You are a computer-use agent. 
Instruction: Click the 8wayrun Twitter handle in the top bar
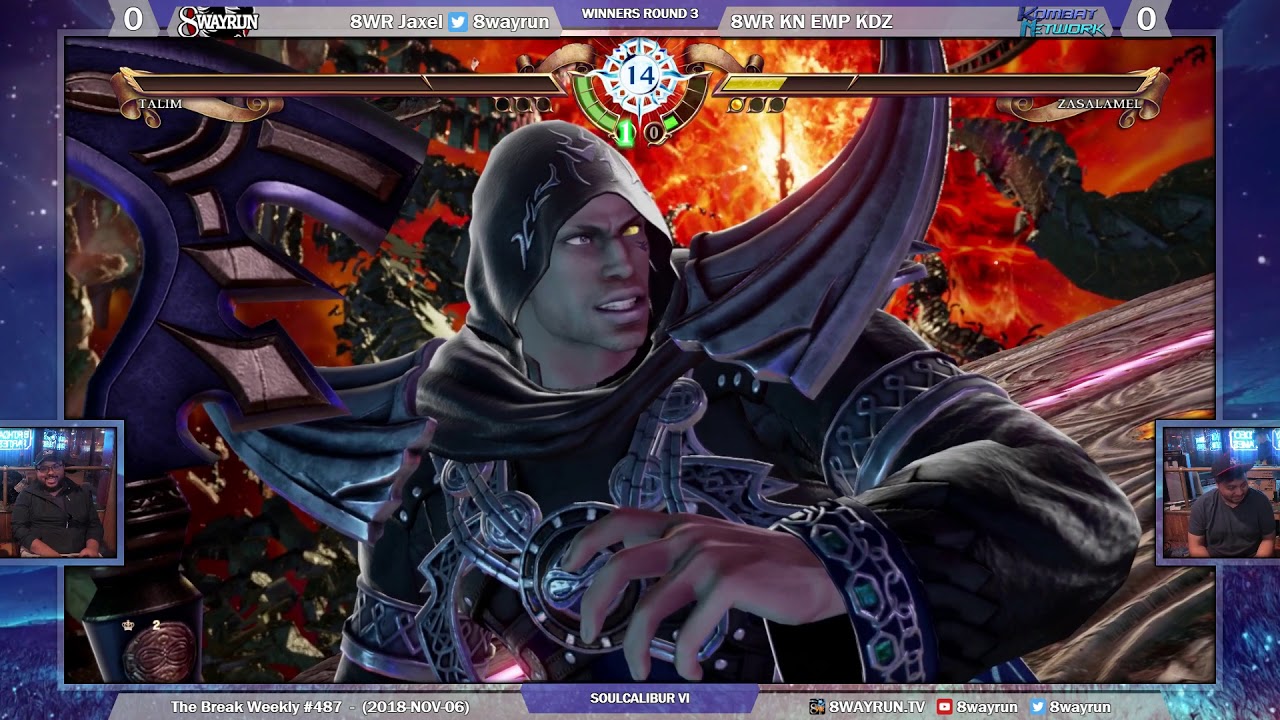pos(510,22)
